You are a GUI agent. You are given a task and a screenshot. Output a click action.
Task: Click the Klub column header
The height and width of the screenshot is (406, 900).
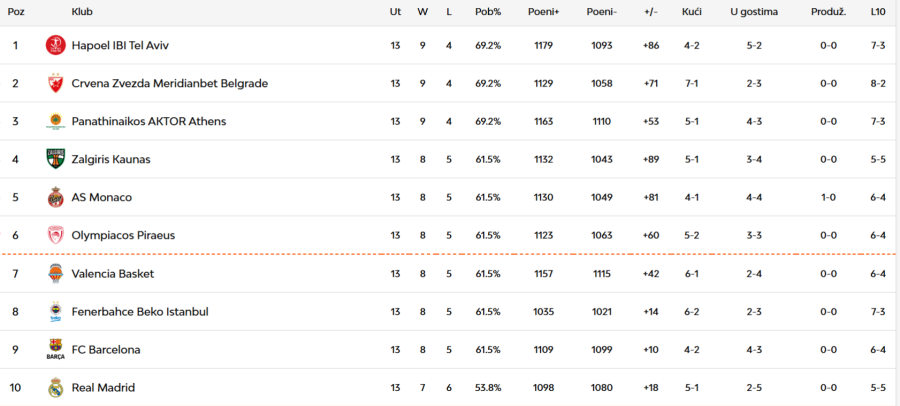tap(83, 12)
